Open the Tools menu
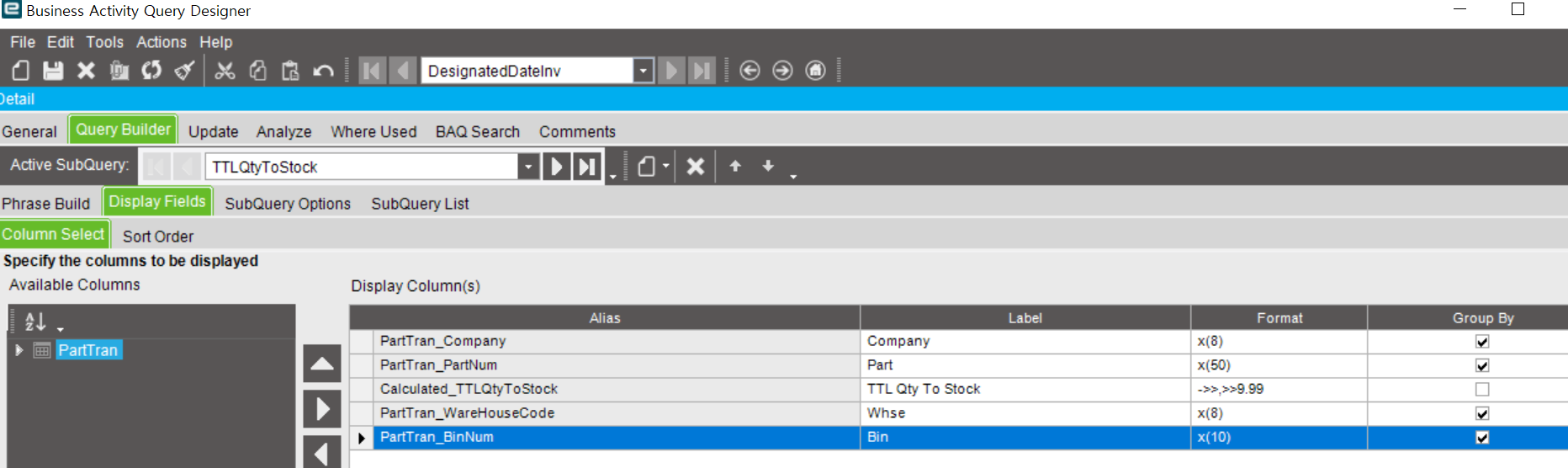The width and height of the screenshot is (1568, 468). point(105,42)
